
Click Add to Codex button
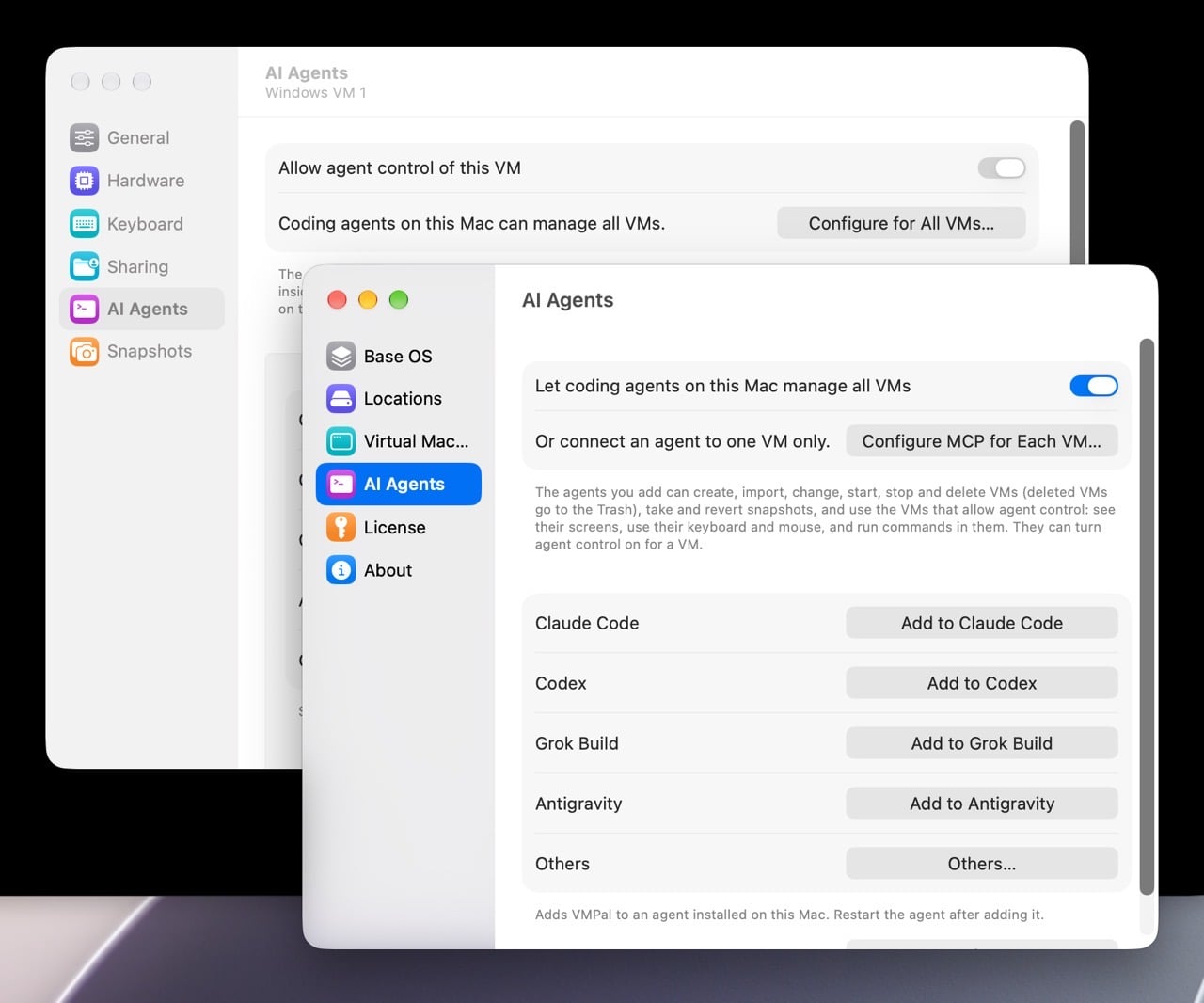click(982, 683)
